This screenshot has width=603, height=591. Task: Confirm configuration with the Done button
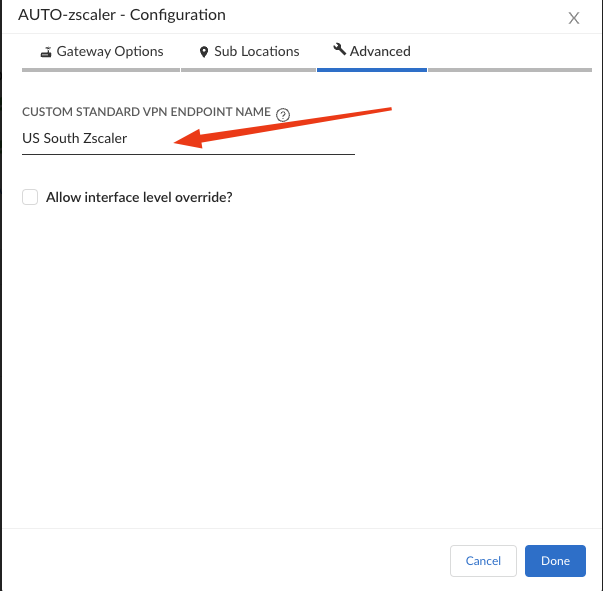pos(555,561)
